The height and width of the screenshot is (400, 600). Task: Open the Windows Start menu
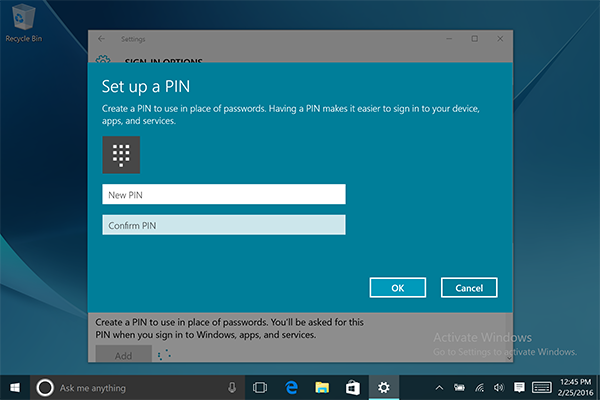point(15,388)
